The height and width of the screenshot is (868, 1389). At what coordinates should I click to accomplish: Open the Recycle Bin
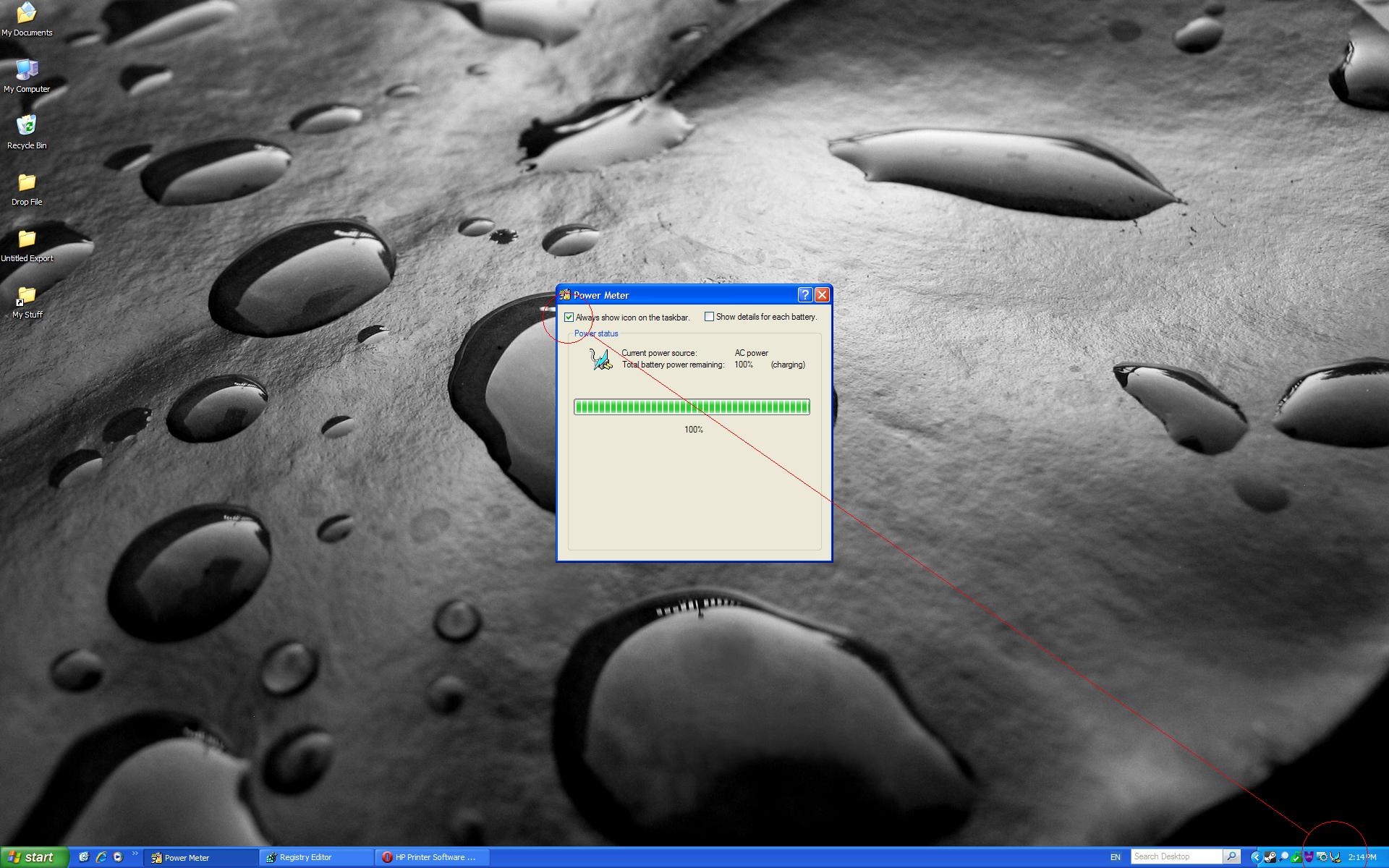coord(27,132)
